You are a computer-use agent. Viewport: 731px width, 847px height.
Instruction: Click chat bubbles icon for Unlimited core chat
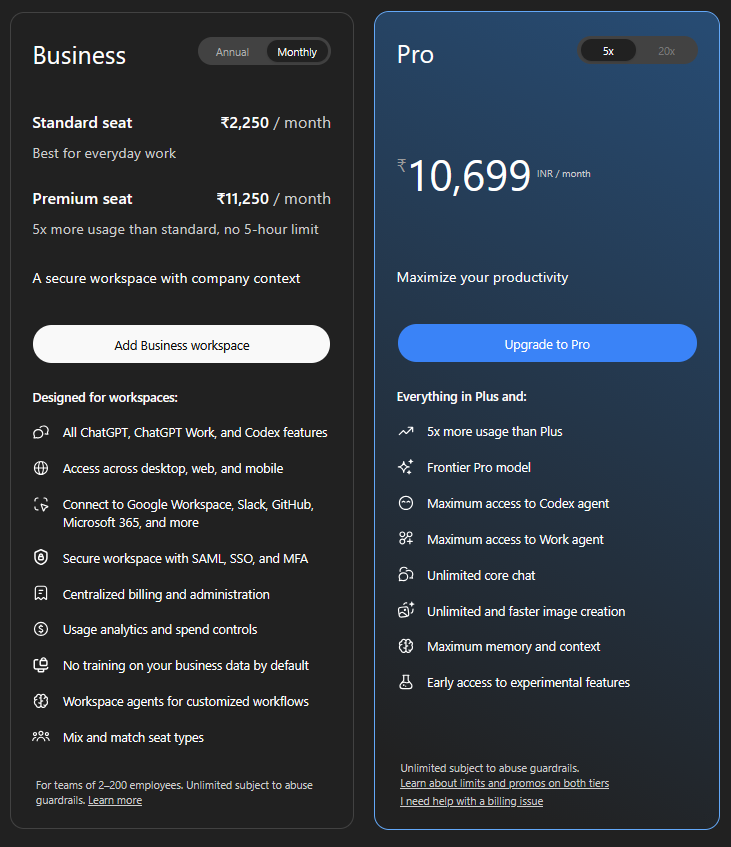coord(406,574)
